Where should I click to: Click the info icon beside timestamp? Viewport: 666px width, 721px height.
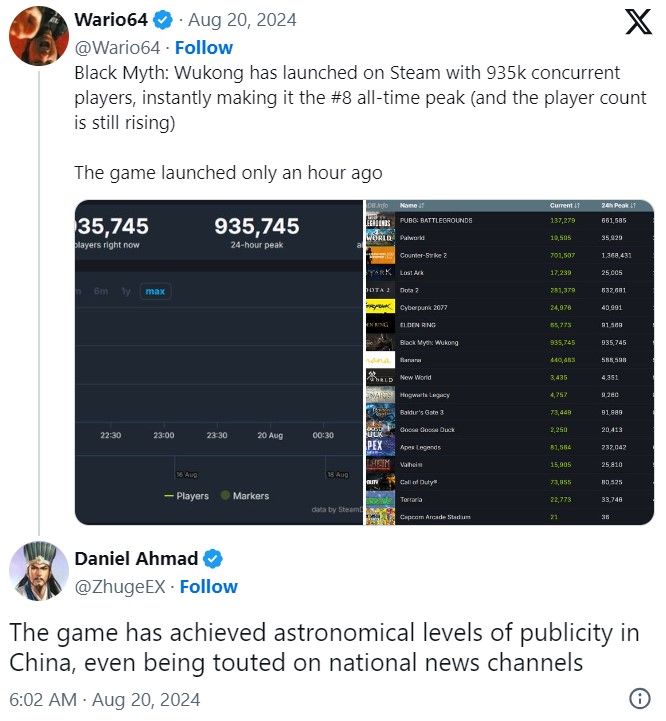640,698
